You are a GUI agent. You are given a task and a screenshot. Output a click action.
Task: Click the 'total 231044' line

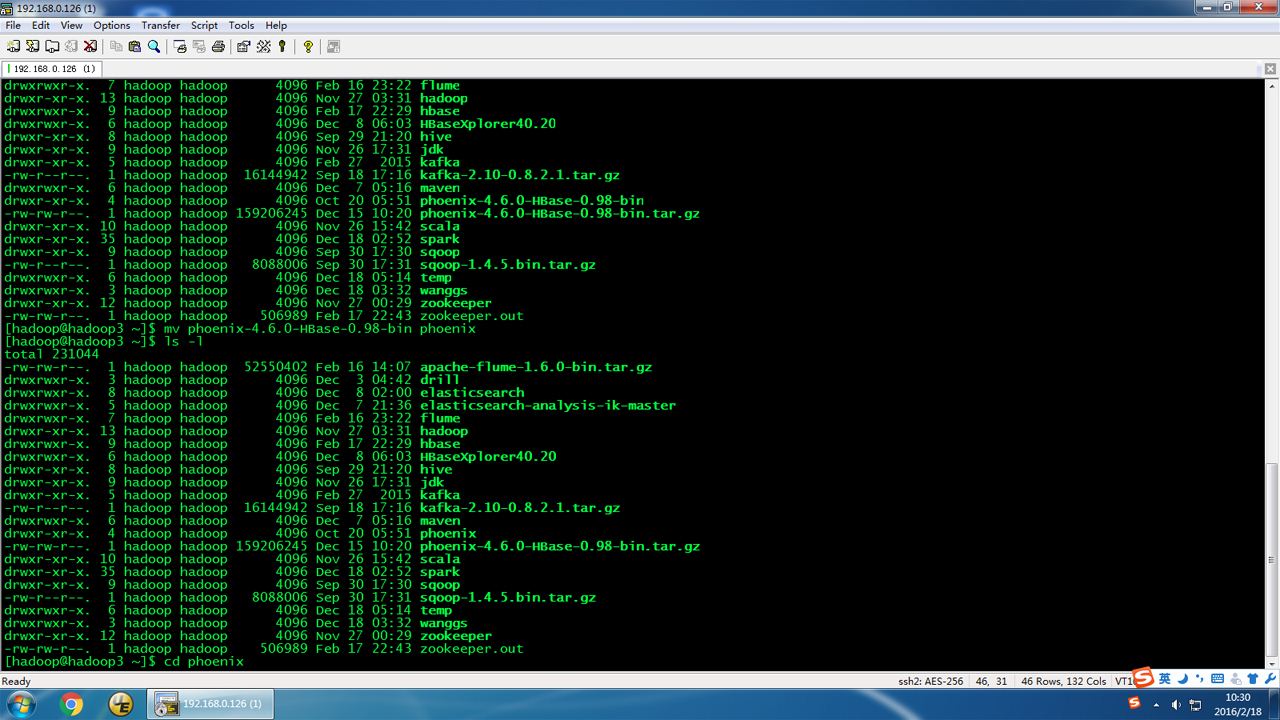coord(52,354)
